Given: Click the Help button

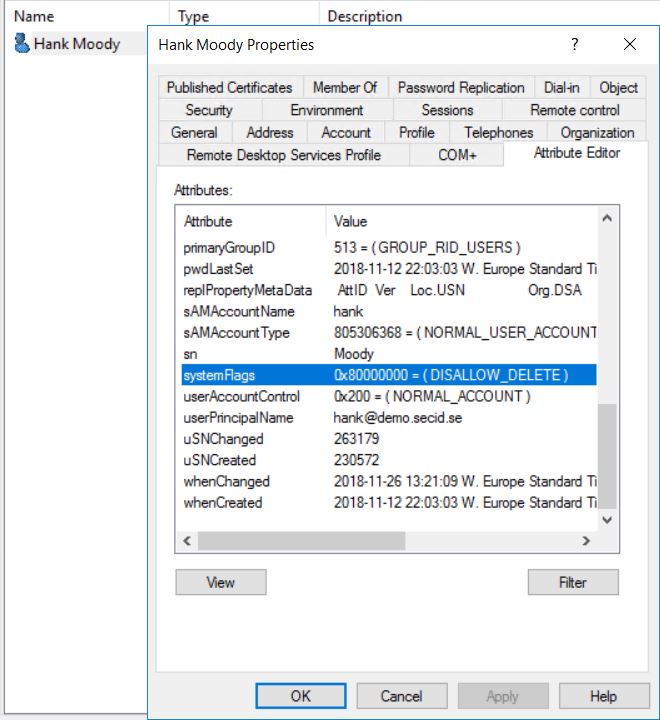Looking at the screenshot, I should (x=604, y=696).
